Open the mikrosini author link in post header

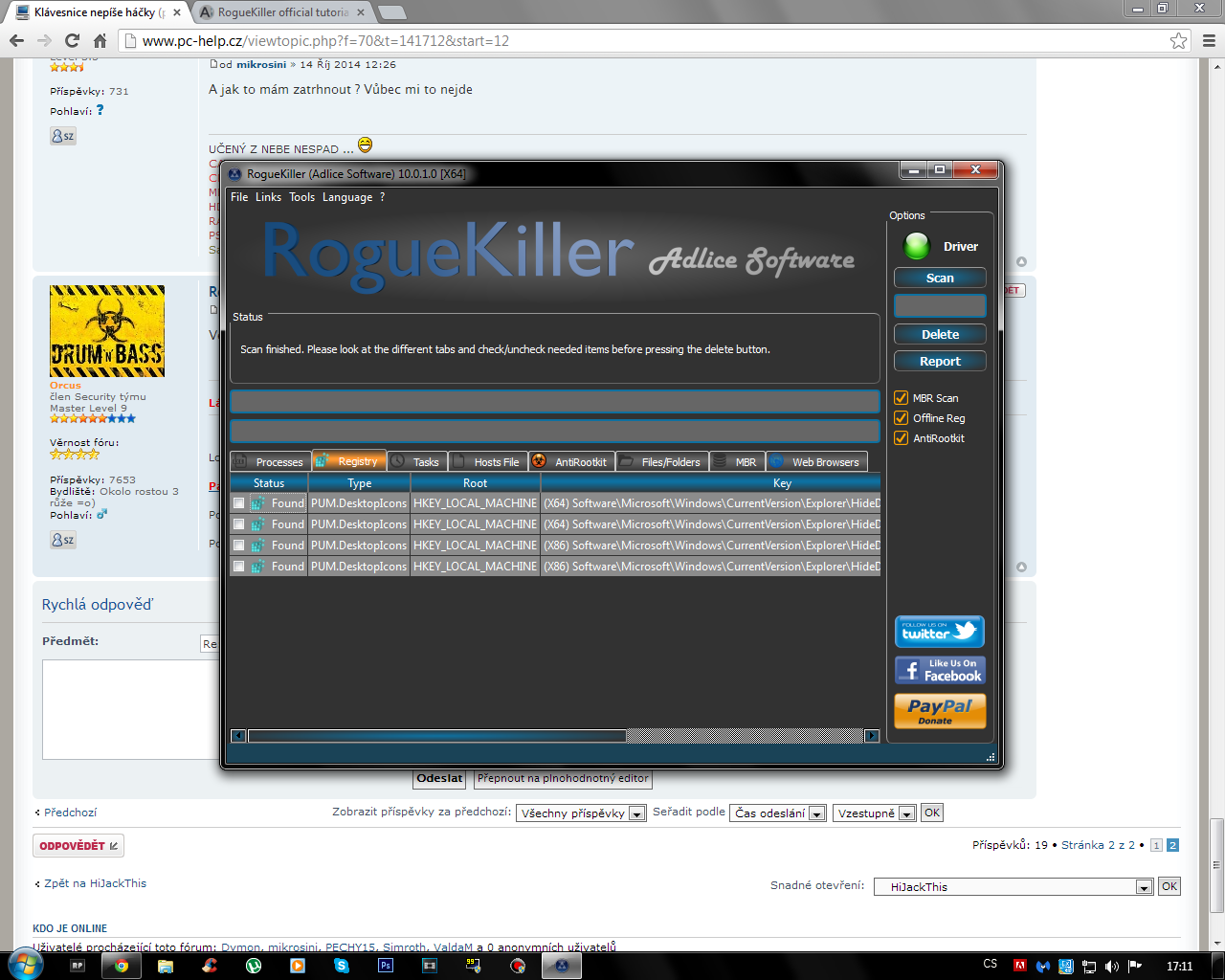coord(261,64)
